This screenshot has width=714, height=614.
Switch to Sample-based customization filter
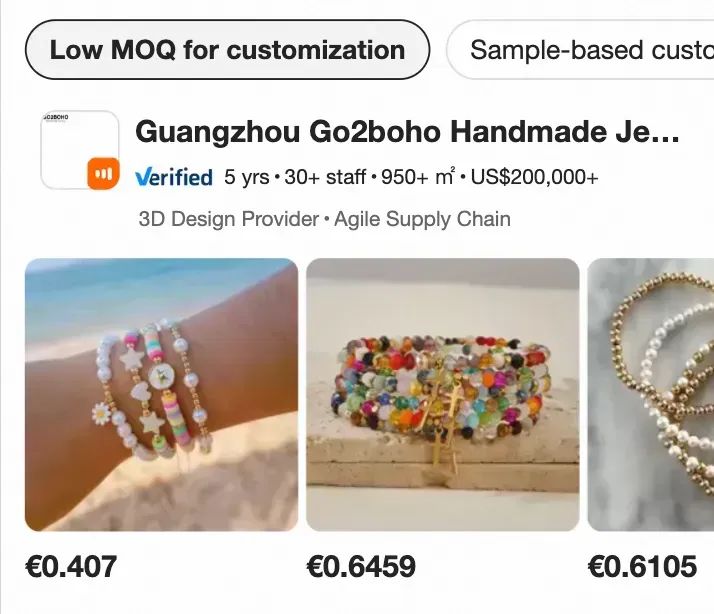coord(590,50)
